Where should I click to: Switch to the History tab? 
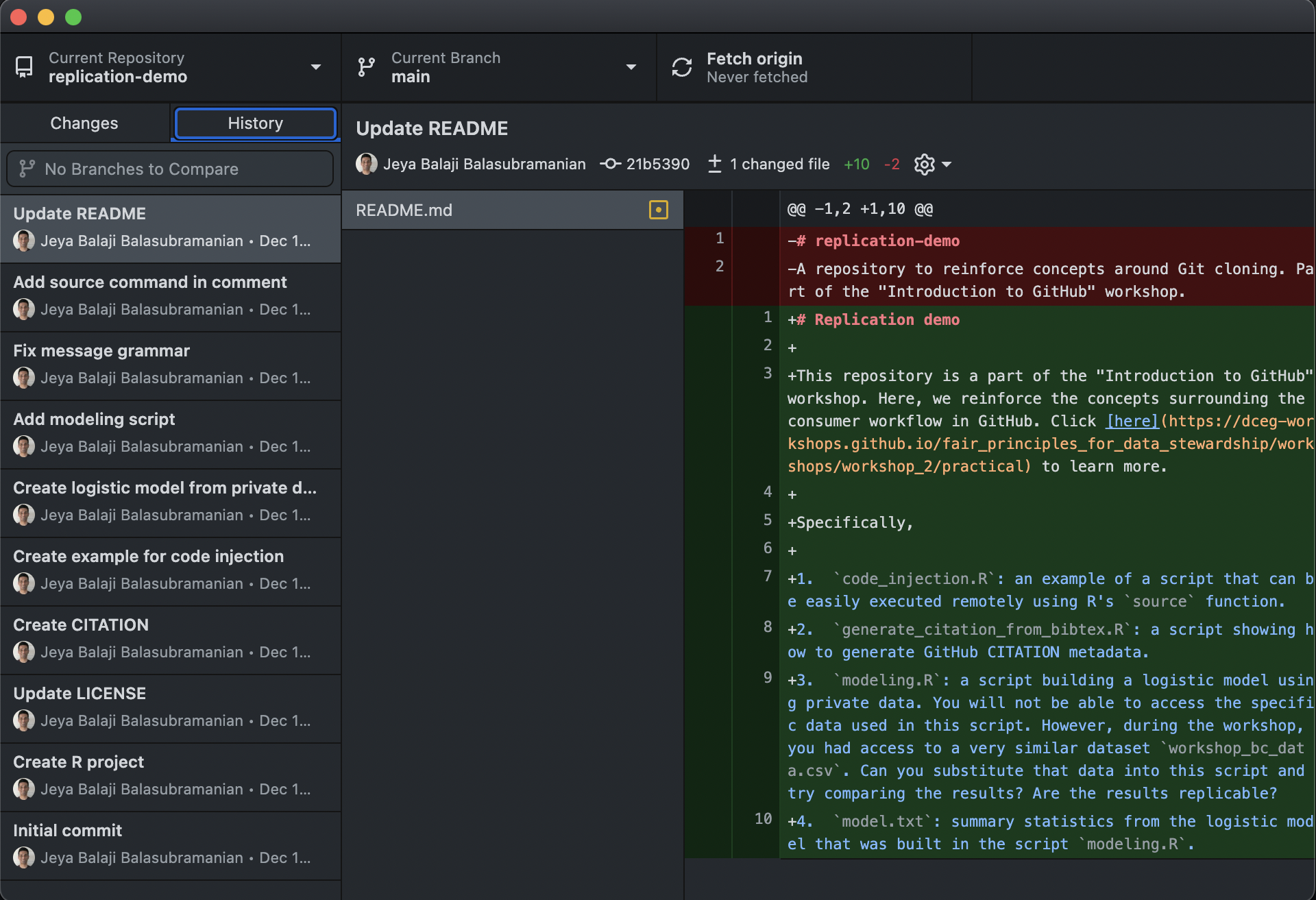click(x=255, y=123)
